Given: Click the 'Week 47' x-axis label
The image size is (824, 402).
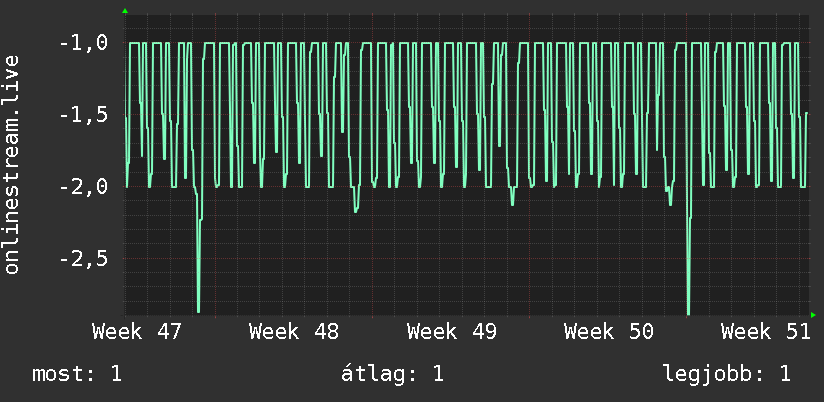Looking at the screenshot, I should [x=137, y=332].
